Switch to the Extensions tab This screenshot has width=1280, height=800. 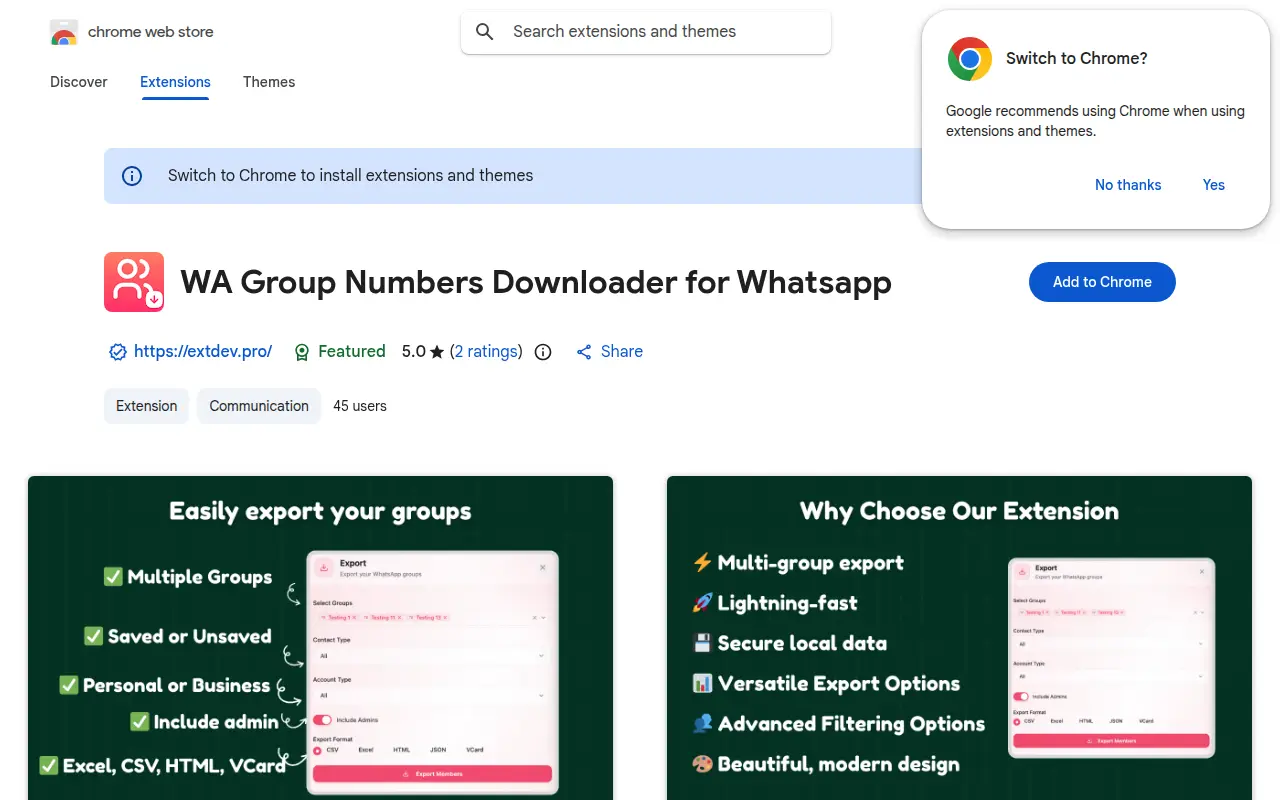point(175,82)
